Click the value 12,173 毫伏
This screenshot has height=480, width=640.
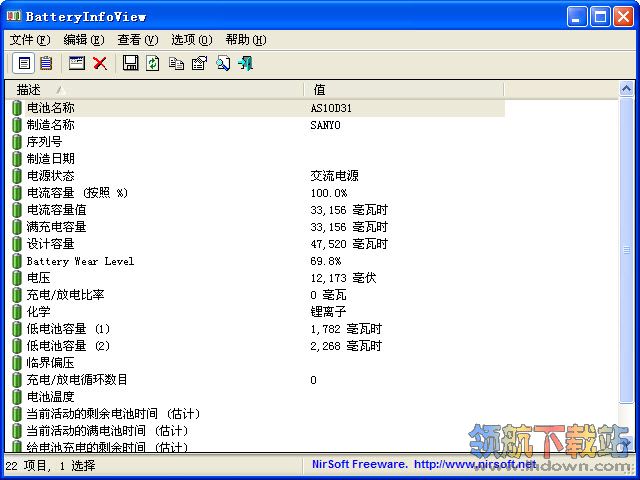343,278
